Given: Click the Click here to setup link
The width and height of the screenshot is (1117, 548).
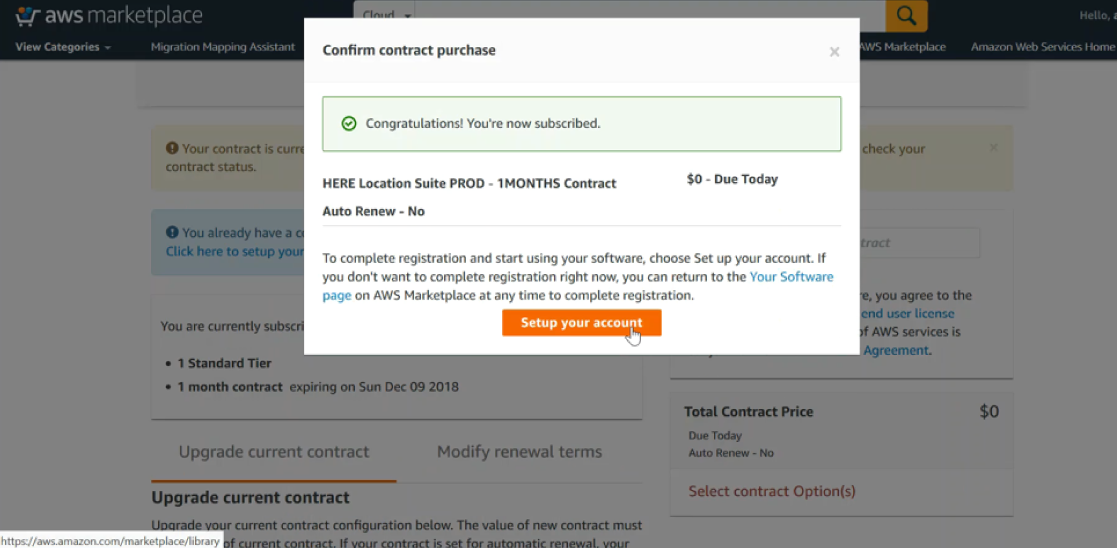Looking at the screenshot, I should click(235, 252).
